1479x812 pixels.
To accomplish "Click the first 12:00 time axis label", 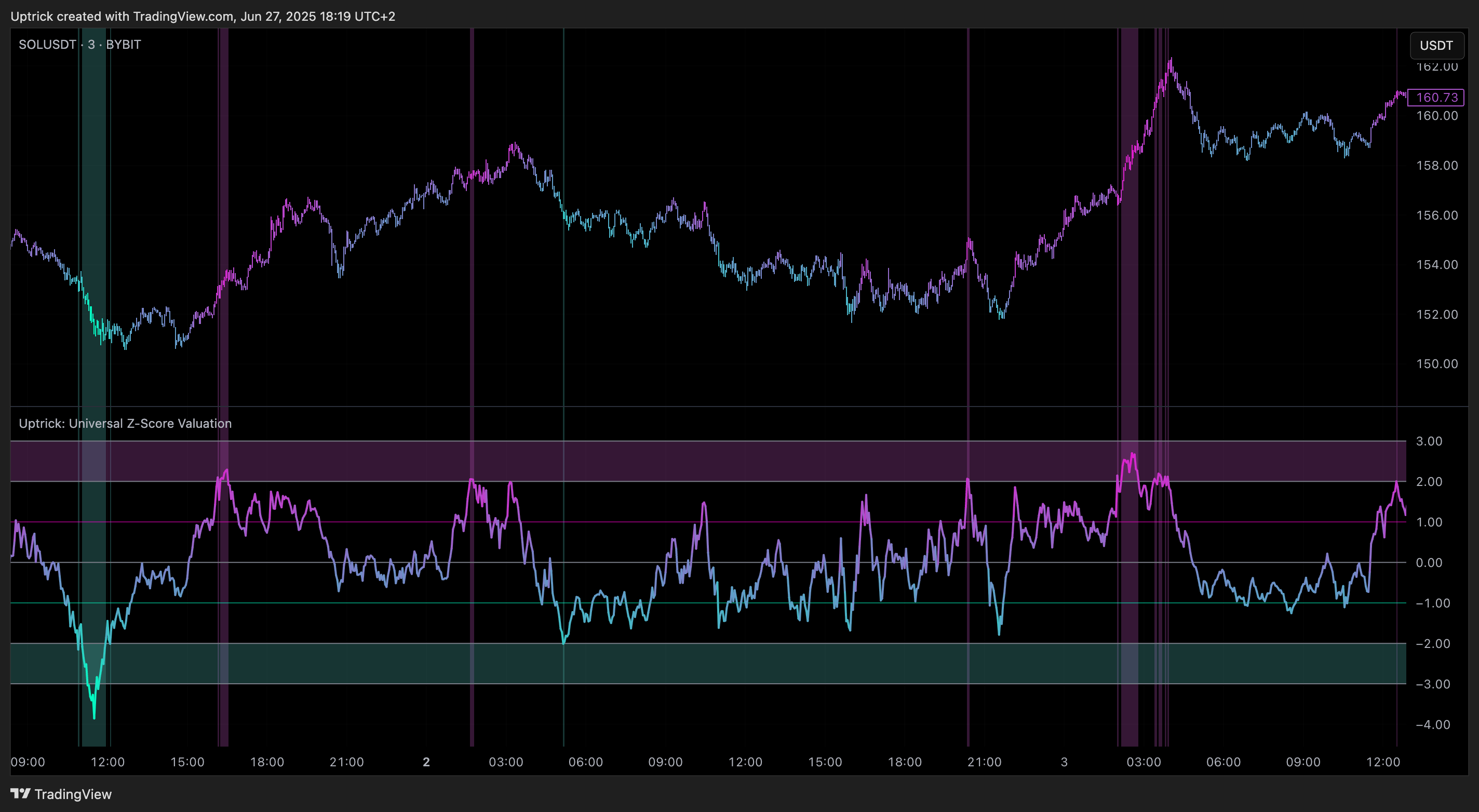I will click(107, 762).
